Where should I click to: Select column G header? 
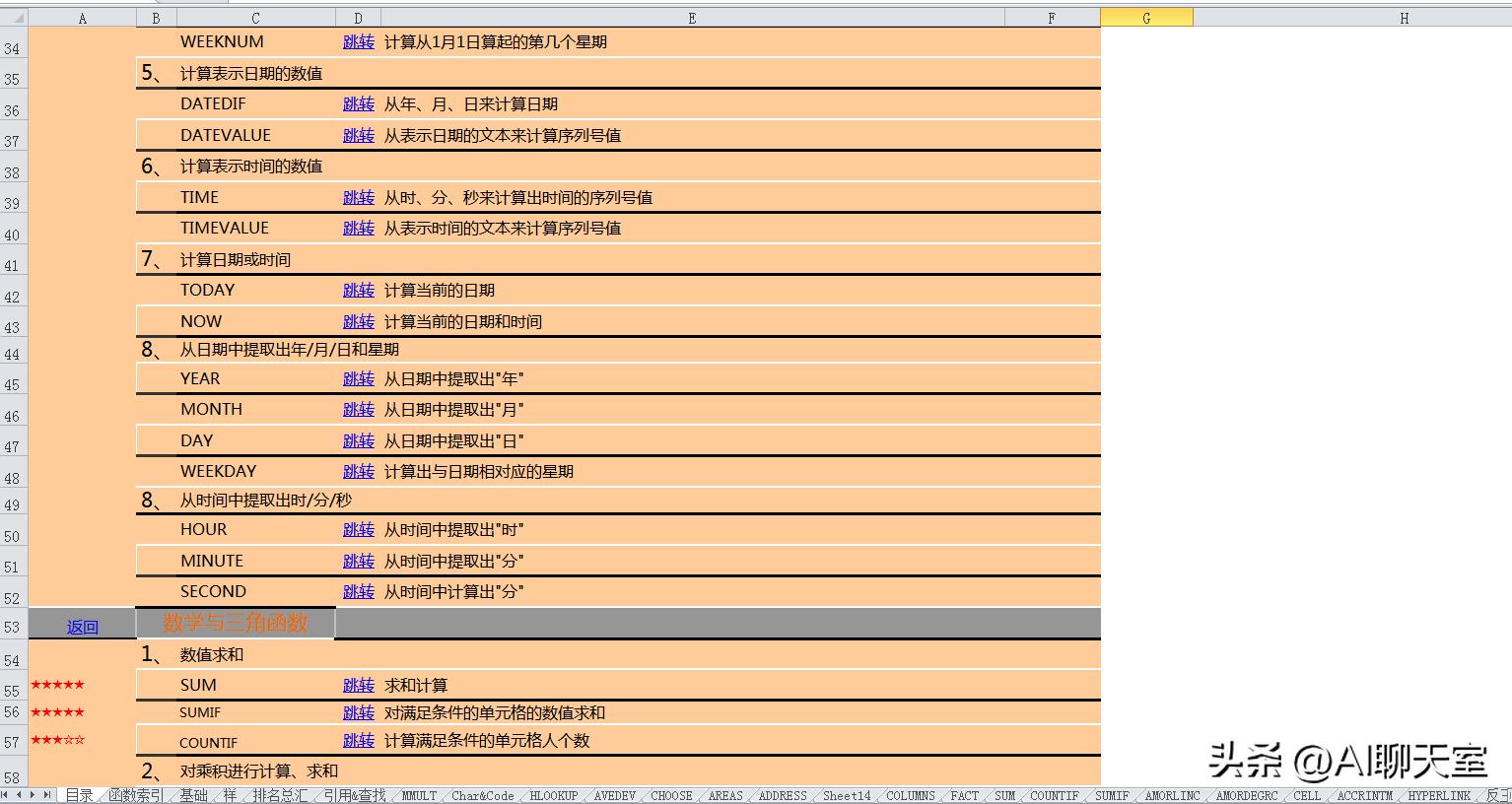(x=1146, y=16)
